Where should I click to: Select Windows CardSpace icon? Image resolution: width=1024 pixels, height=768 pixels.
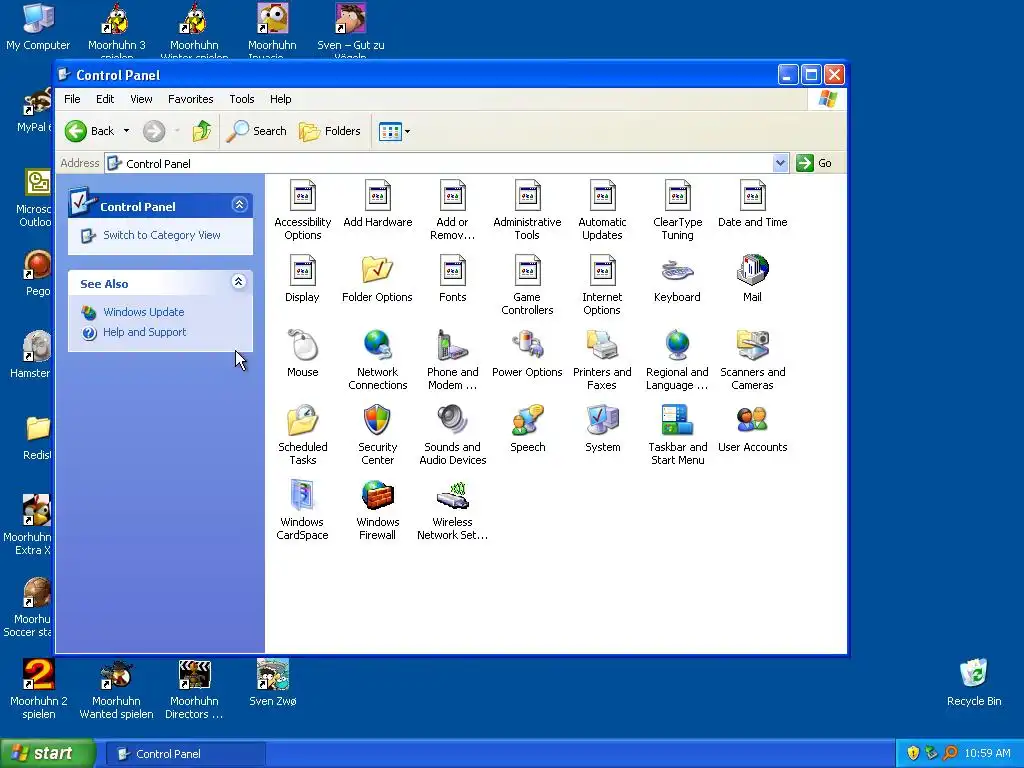point(302,496)
